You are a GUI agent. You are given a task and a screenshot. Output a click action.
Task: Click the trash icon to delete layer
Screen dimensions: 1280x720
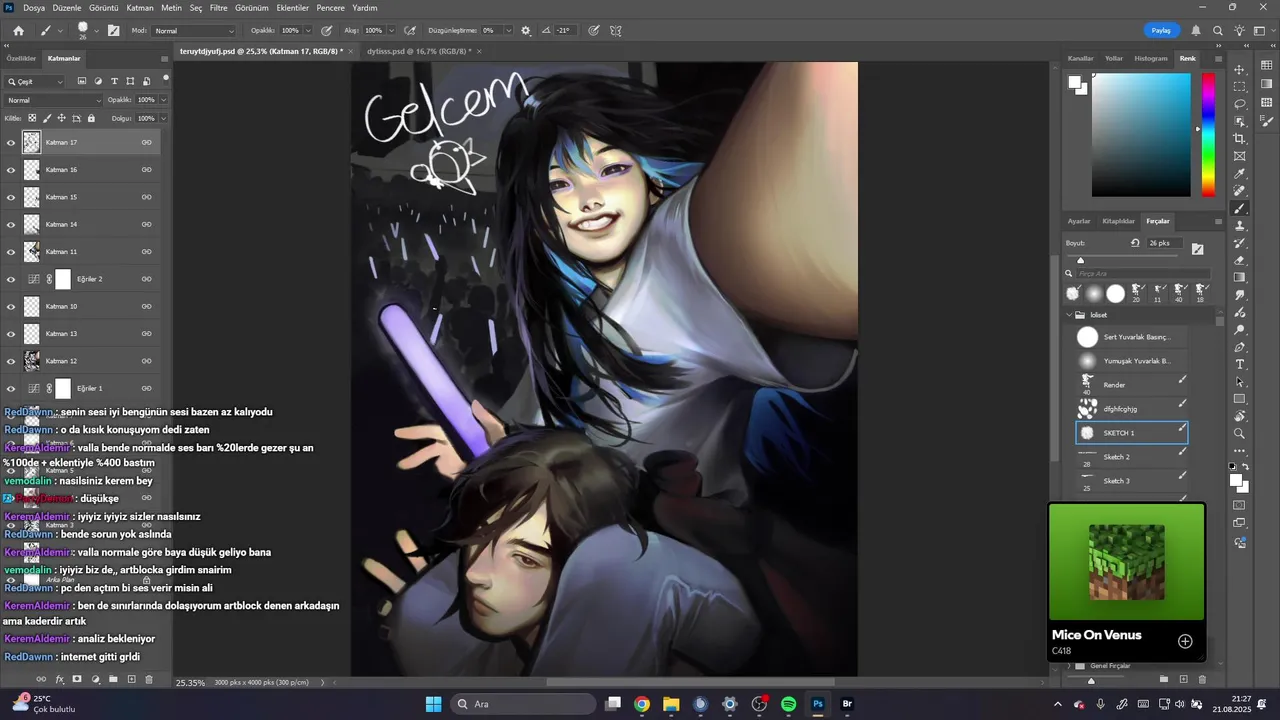(149, 679)
